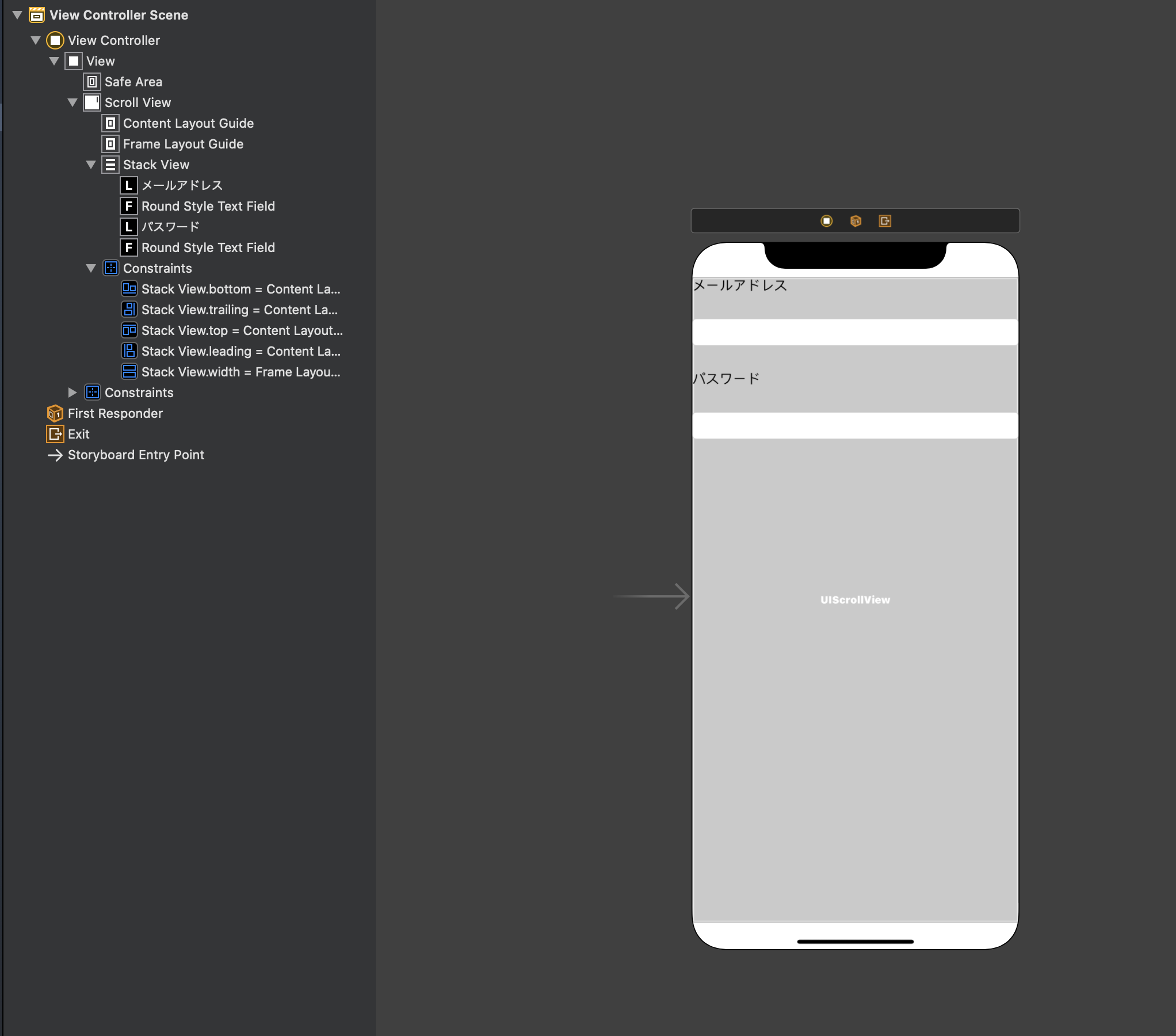Click the Stack View.bottom constraint icon
Image resolution: width=1176 pixels, height=1036 pixels.
(129, 289)
